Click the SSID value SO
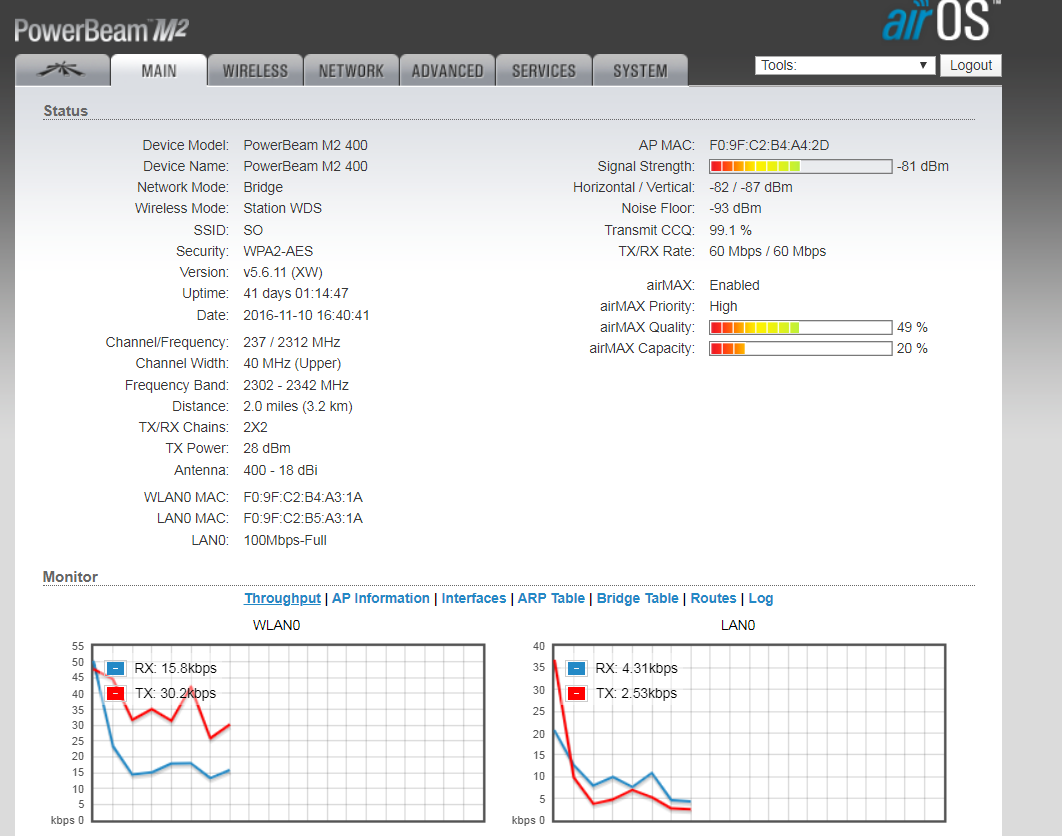 tap(253, 230)
